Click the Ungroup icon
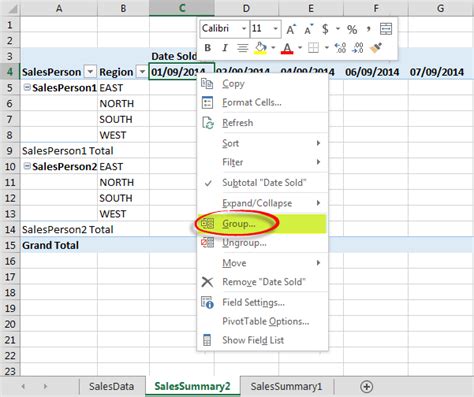This screenshot has height=397, width=474. click(x=207, y=242)
